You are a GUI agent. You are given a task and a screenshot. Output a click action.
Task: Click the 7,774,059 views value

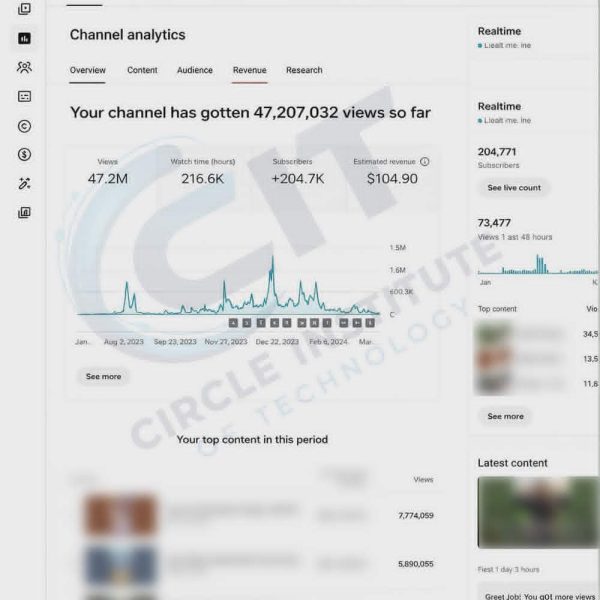pyautogui.click(x=416, y=515)
